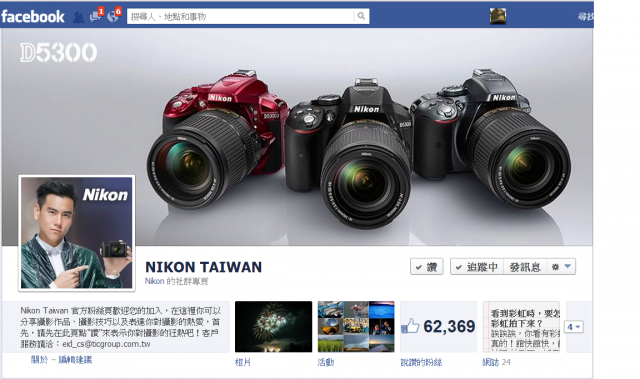Expand the more tabs dropdown labeled 4
This screenshot has width=640, height=379.
point(573,327)
